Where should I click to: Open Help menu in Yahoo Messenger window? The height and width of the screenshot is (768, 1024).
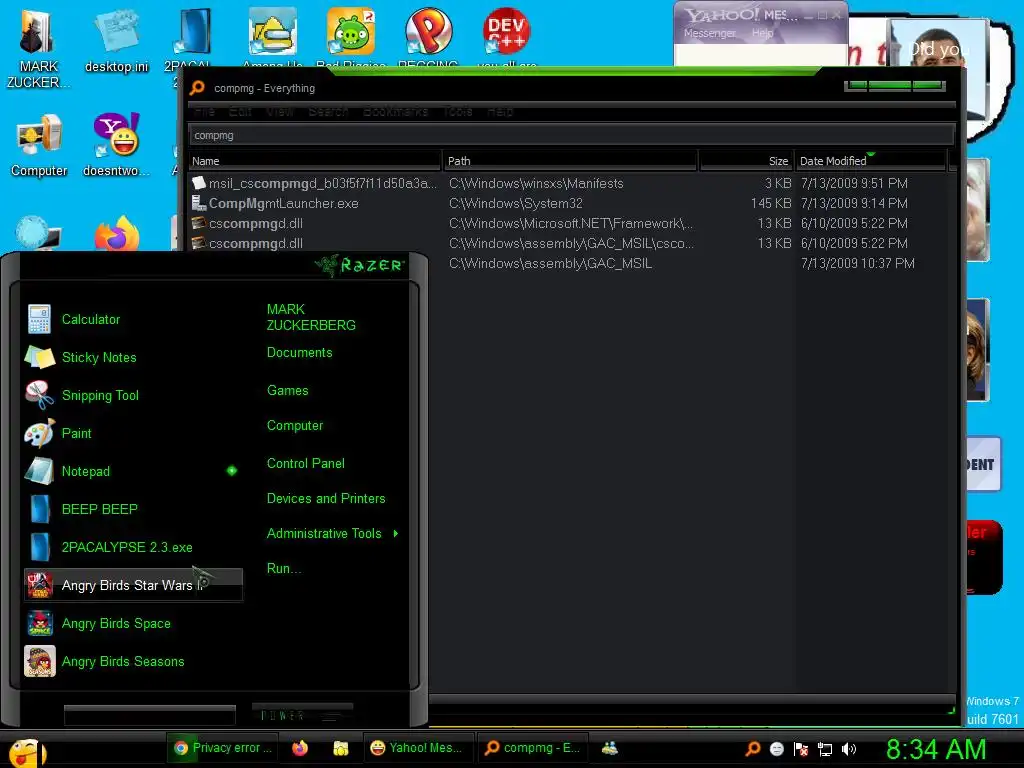click(762, 33)
